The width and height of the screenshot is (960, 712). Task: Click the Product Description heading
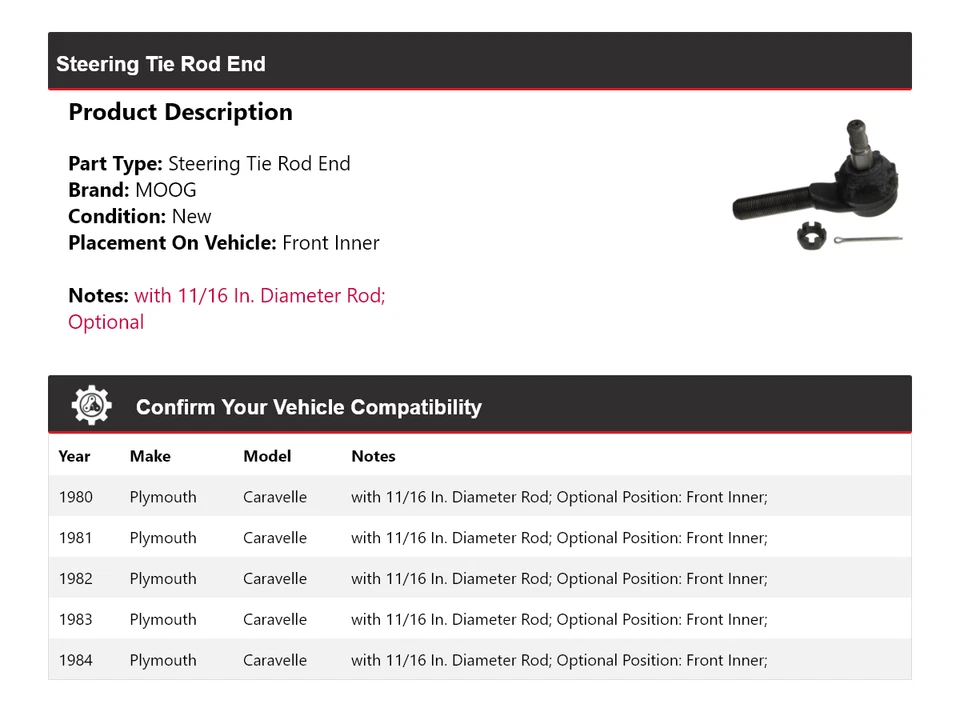[x=180, y=112]
